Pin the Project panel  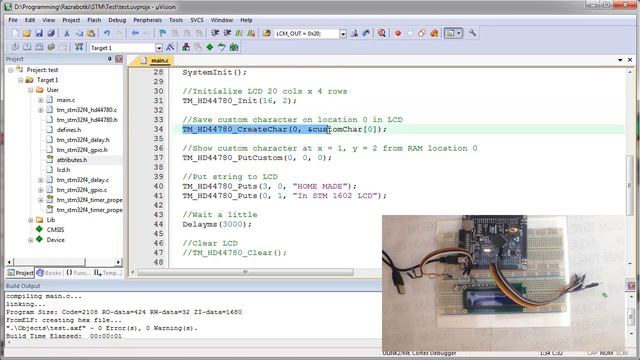pyautogui.click(x=109, y=59)
